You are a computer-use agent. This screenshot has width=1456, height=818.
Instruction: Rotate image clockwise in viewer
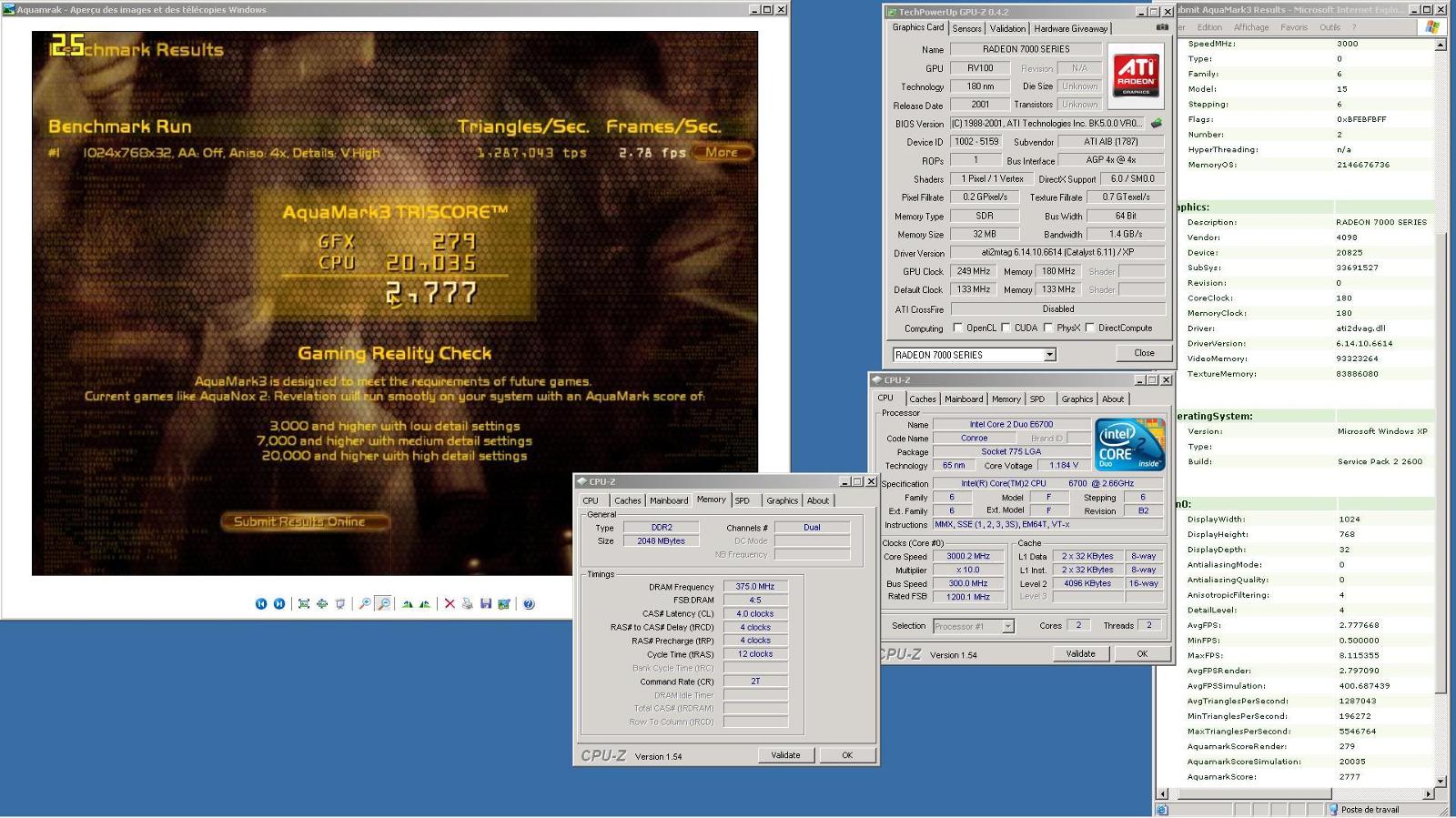(x=407, y=603)
